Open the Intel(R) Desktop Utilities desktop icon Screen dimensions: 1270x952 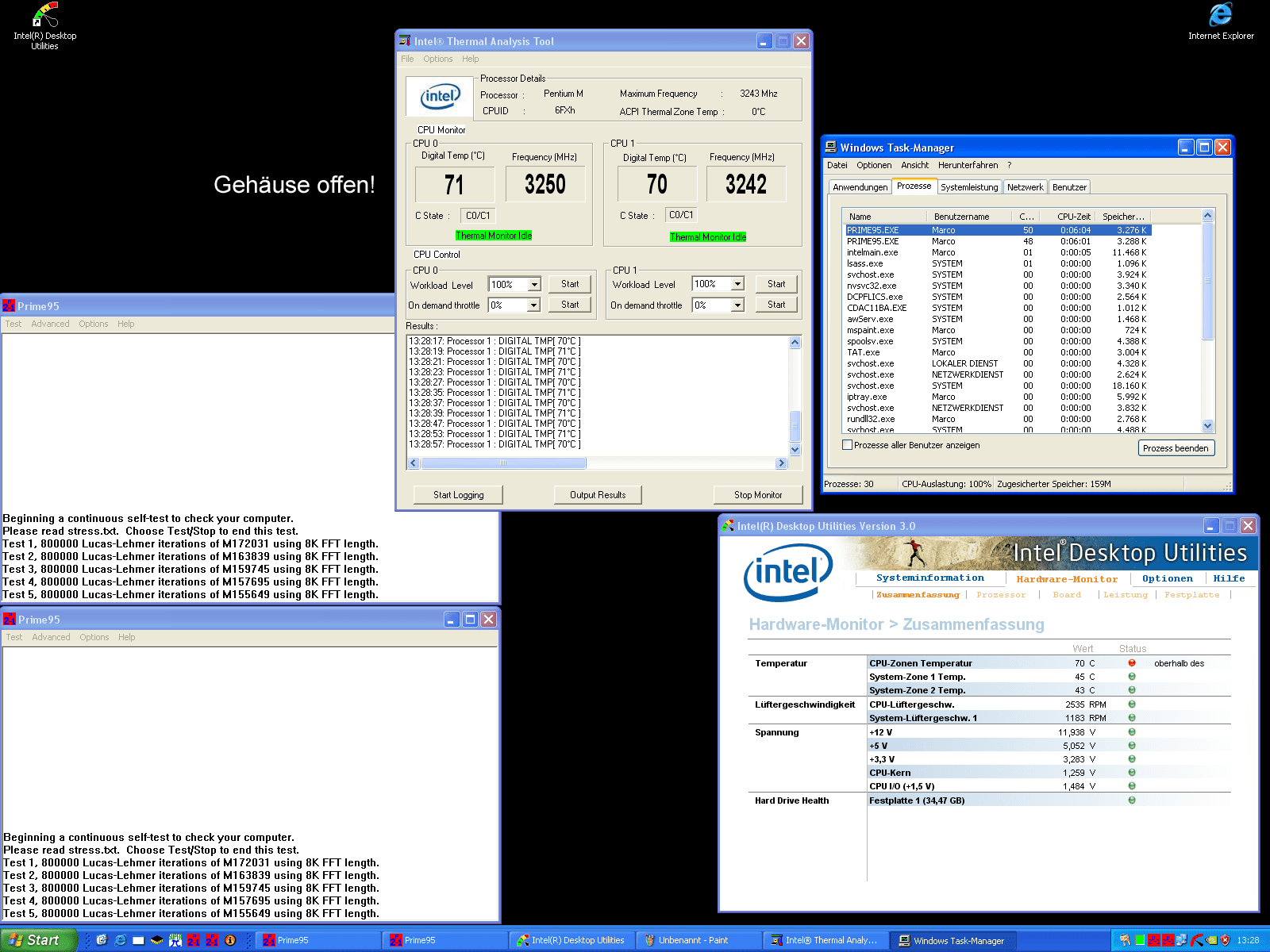coord(44,26)
